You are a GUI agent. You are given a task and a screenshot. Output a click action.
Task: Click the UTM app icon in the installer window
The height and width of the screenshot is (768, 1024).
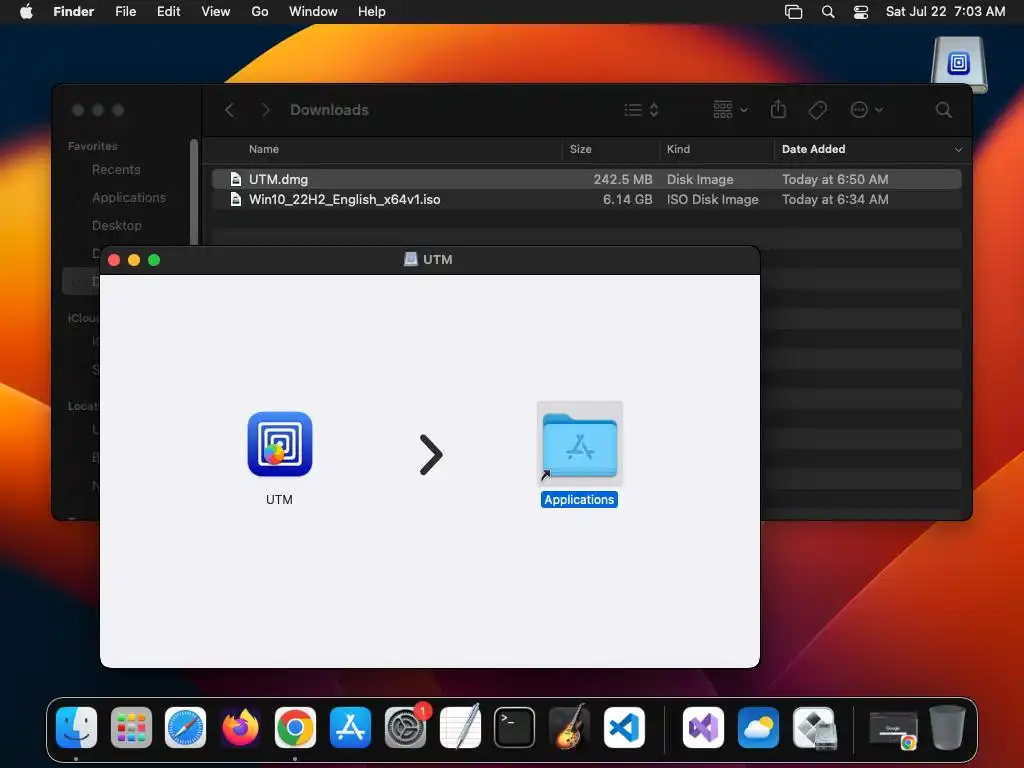pyautogui.click(x=280, y=444)
